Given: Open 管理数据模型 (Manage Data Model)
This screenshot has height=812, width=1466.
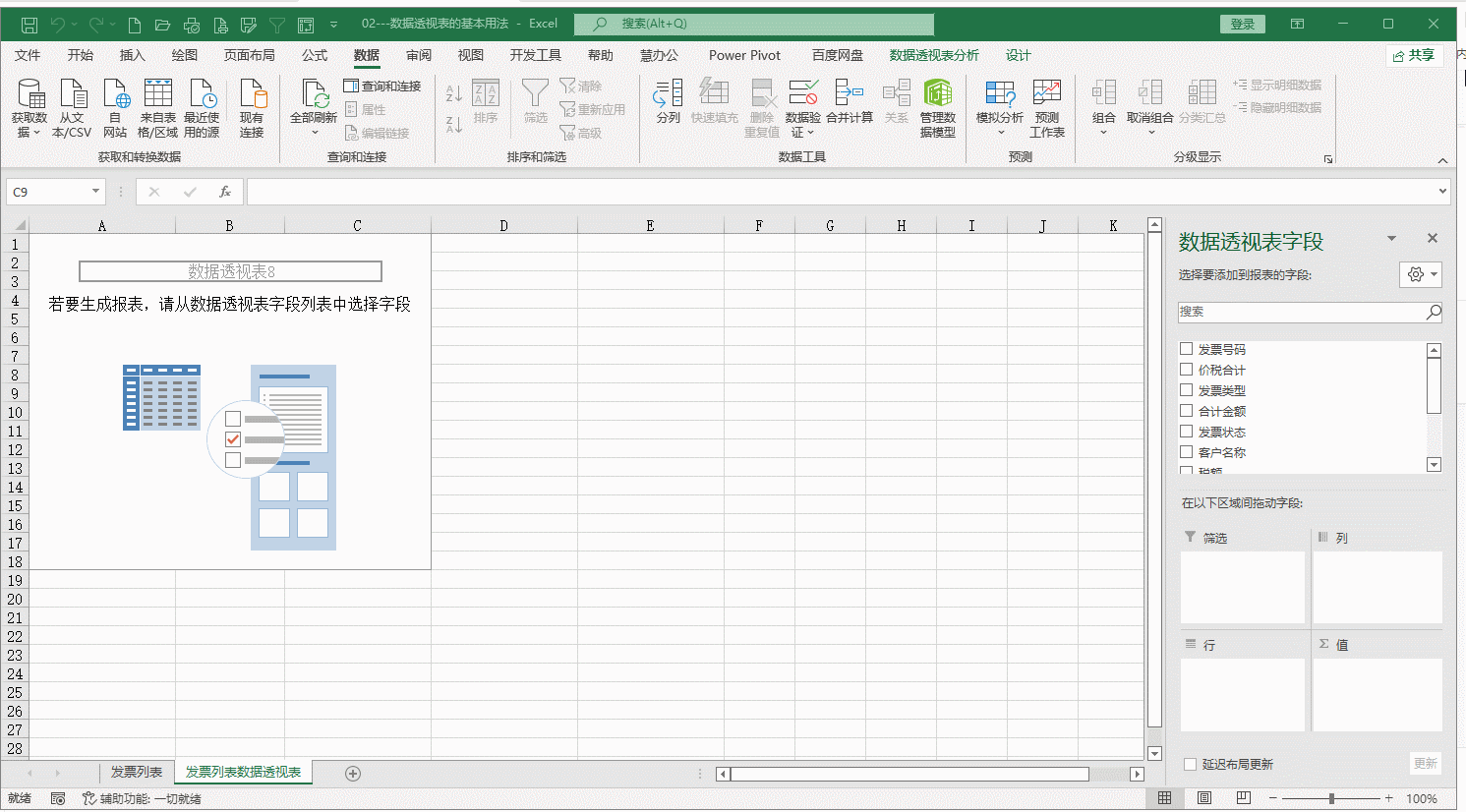Looking at the screenshot, I should click(x=938, y=108).
